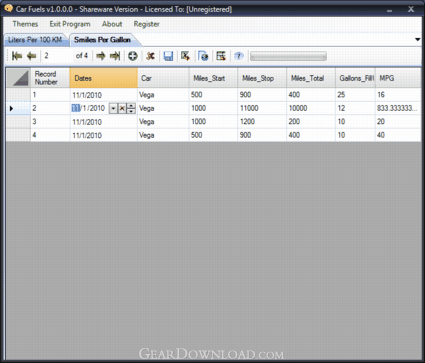Screen dimensions: 425x363
Task: Go to first record arrow
Action: (17, 56)
